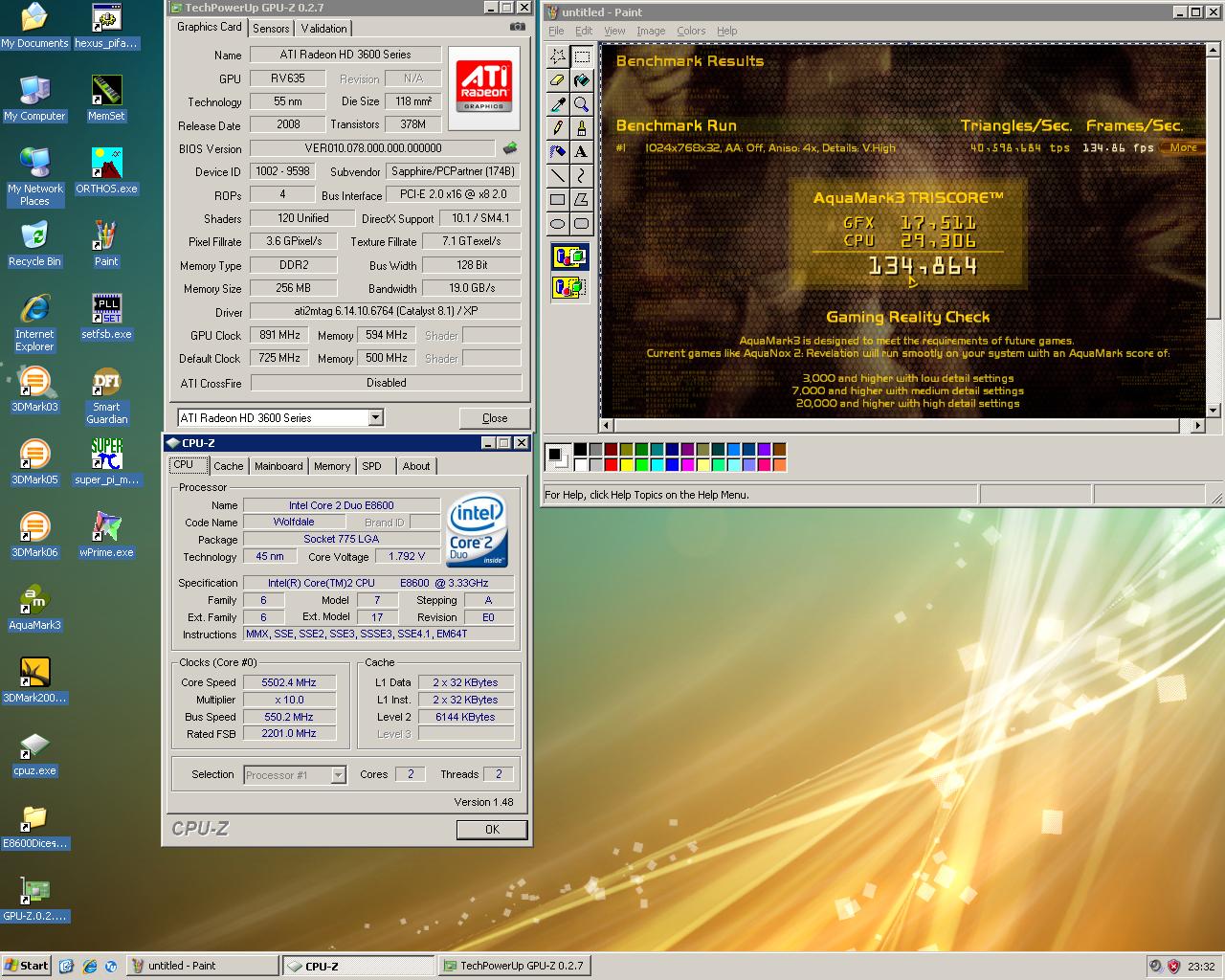
Task: Open the About tab in CPU-Z
Action: (416, 466)
